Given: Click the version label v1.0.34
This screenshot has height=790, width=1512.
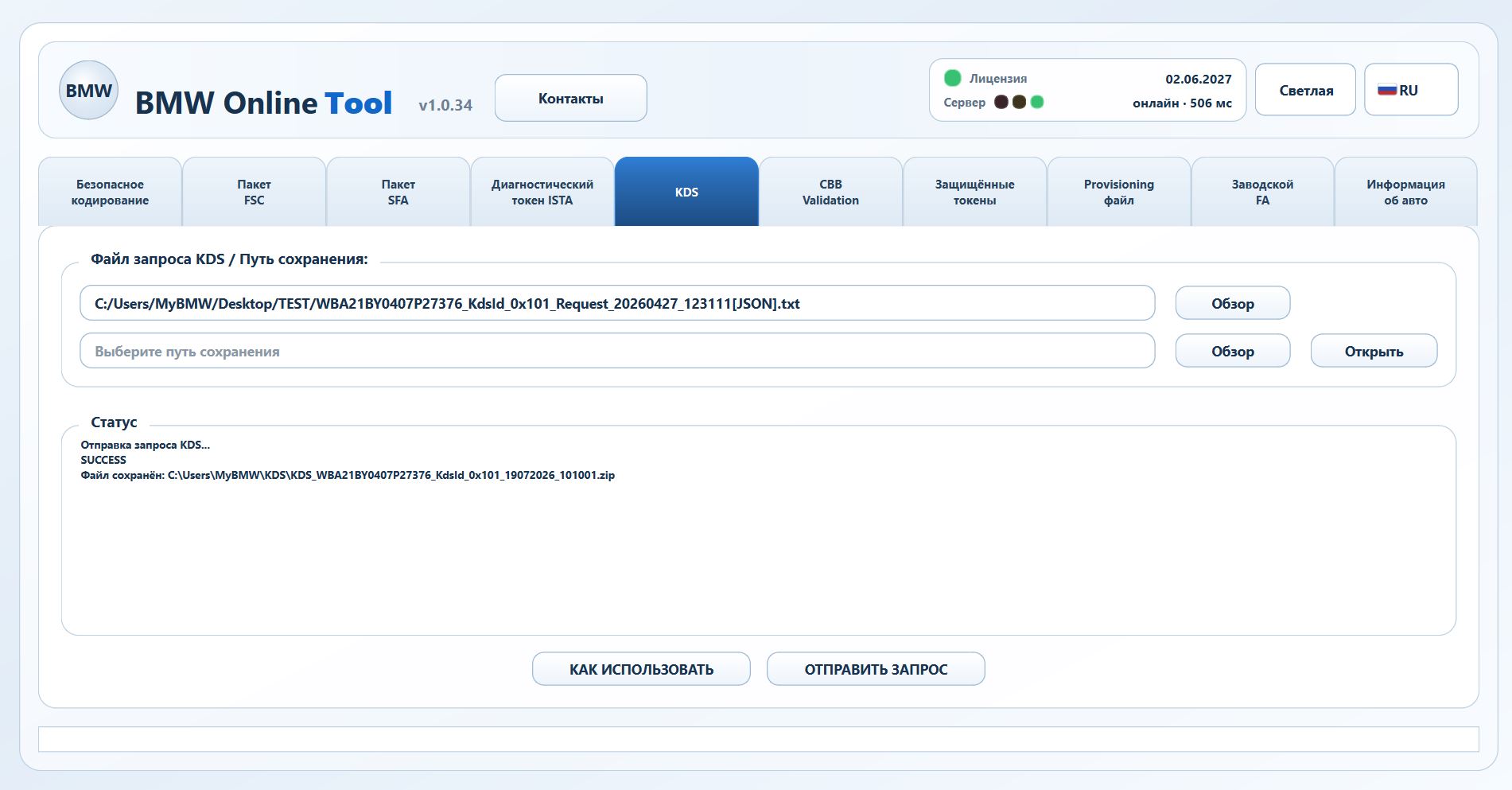Looking at the screenshot, I should coord(445,105).
